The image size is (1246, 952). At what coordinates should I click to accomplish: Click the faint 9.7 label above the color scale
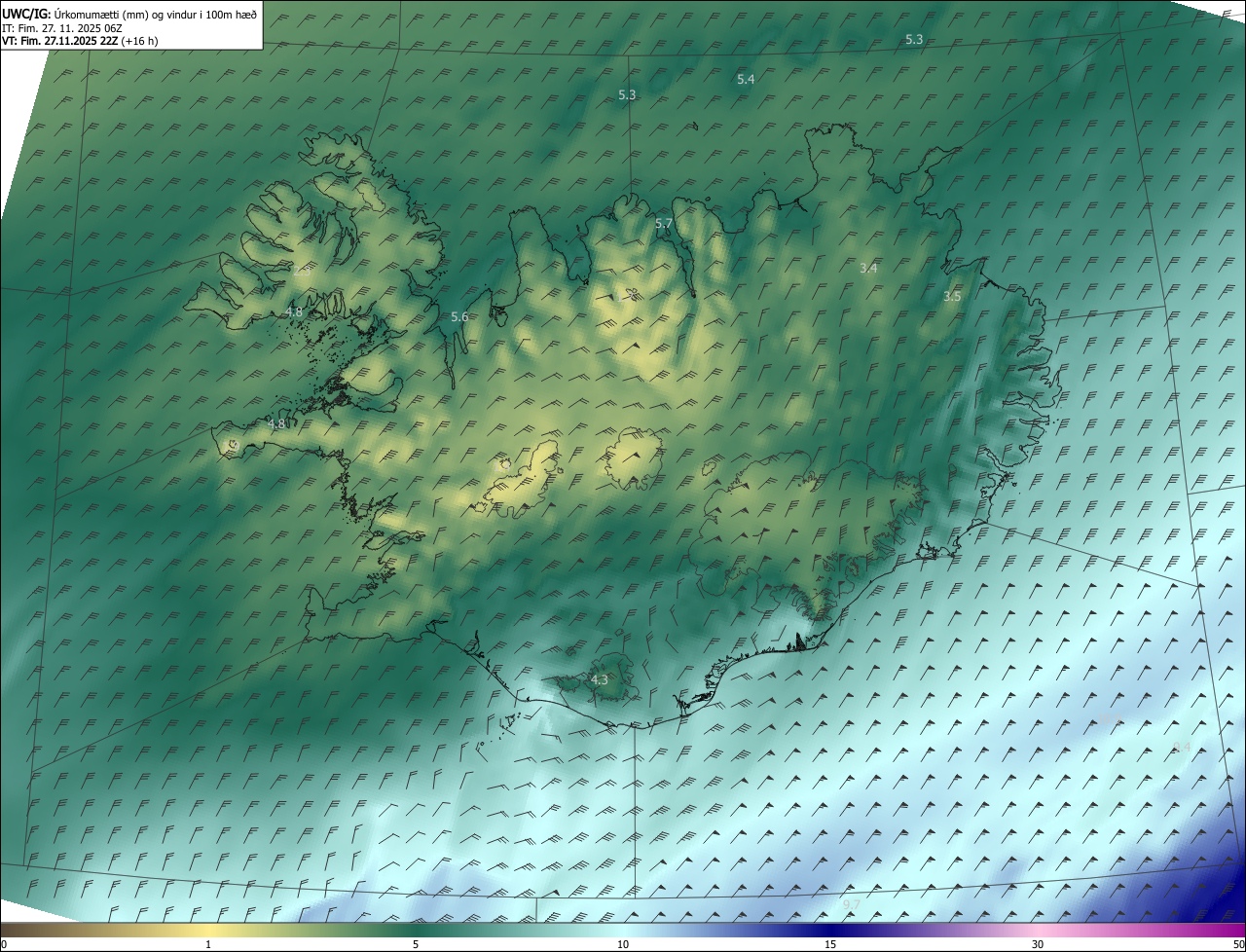(852, 905)
